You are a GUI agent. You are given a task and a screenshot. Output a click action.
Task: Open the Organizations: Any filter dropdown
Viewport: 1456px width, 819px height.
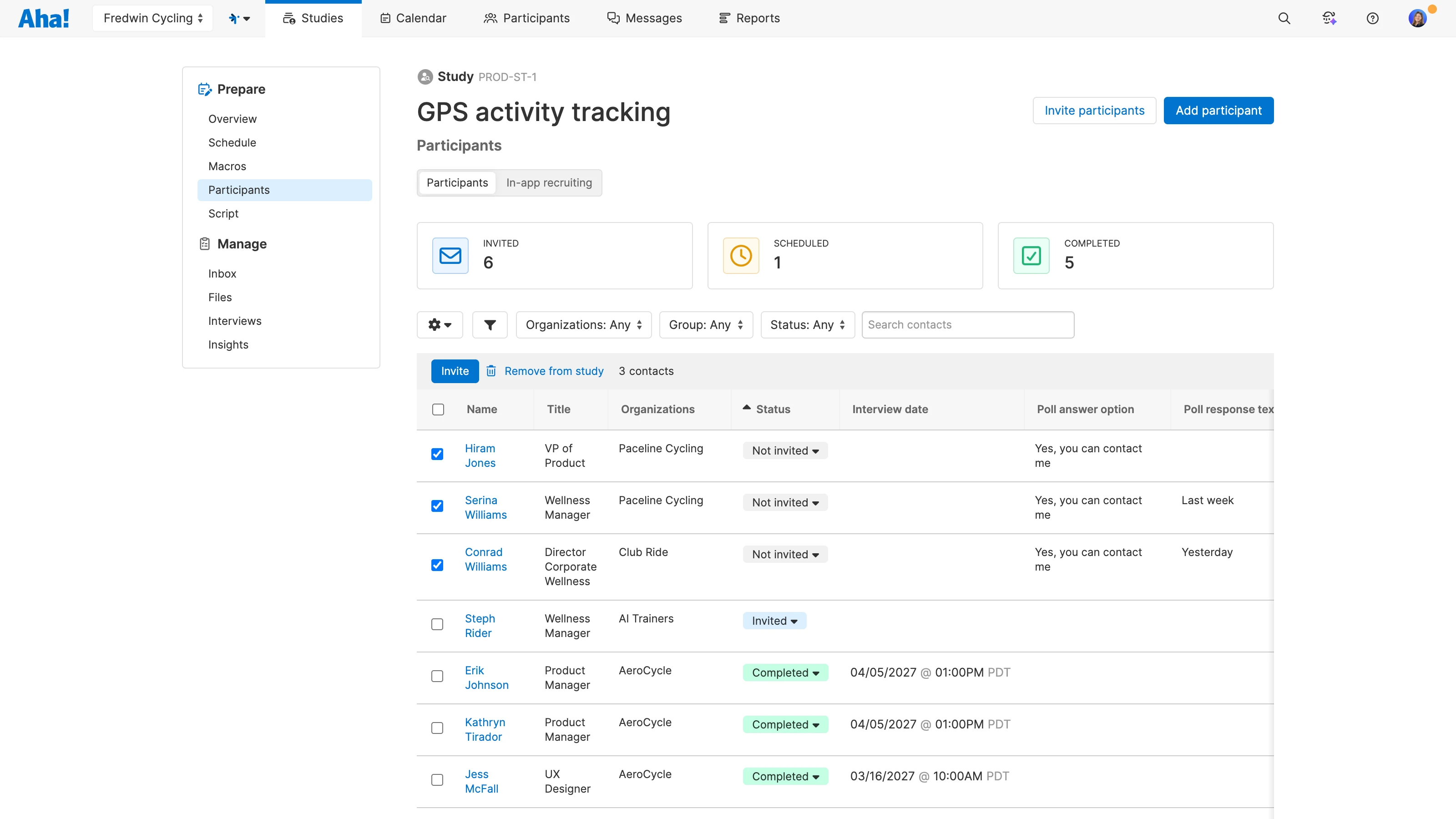(x=583, y=325)
